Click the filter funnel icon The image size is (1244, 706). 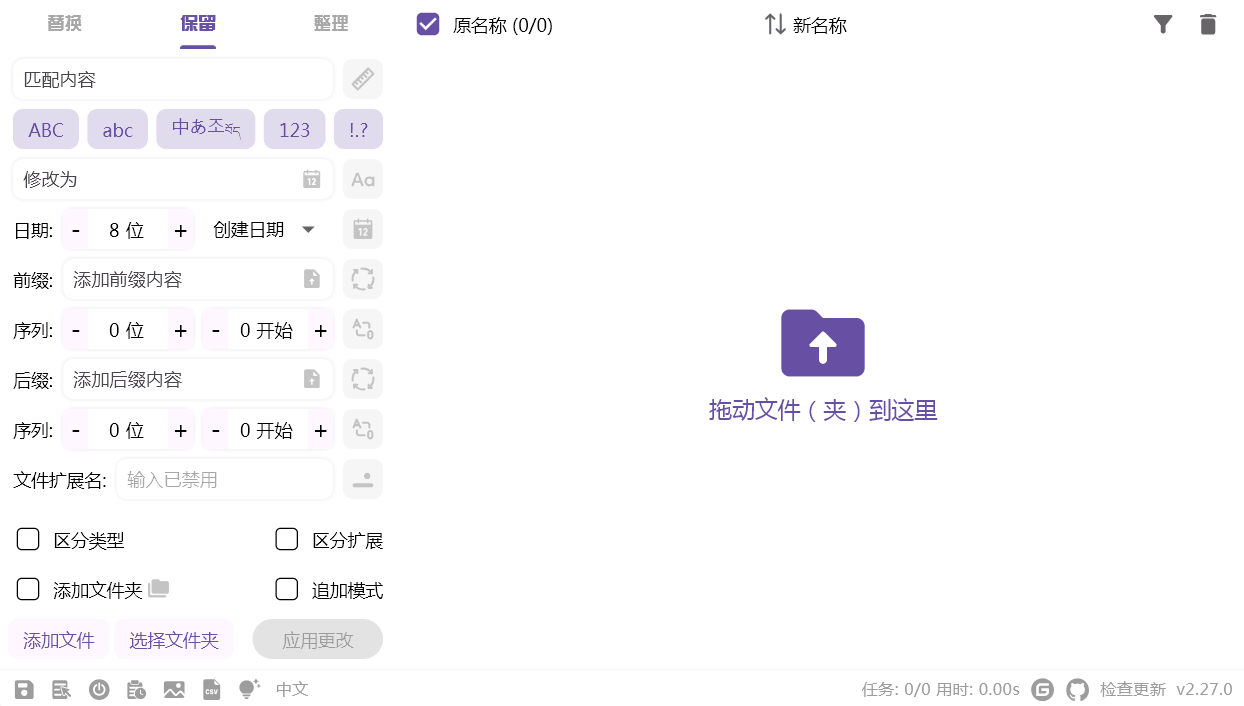(1162, 25)
